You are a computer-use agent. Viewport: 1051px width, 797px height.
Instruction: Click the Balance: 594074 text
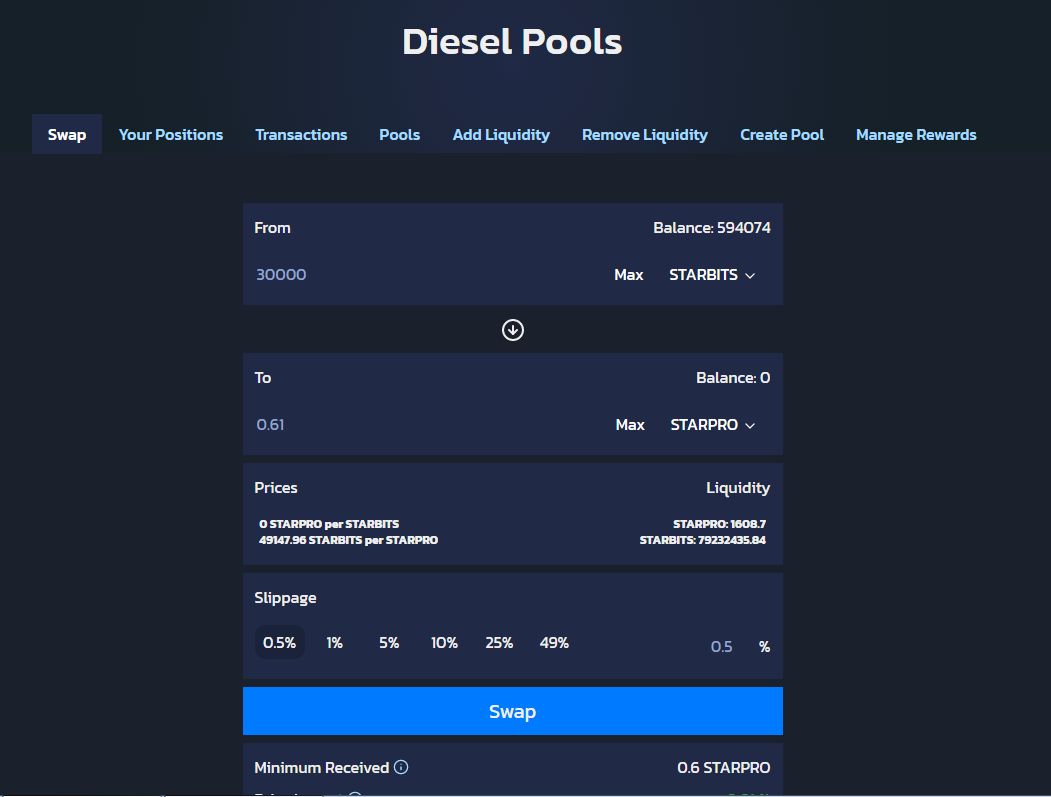click(x=712, y=228)
